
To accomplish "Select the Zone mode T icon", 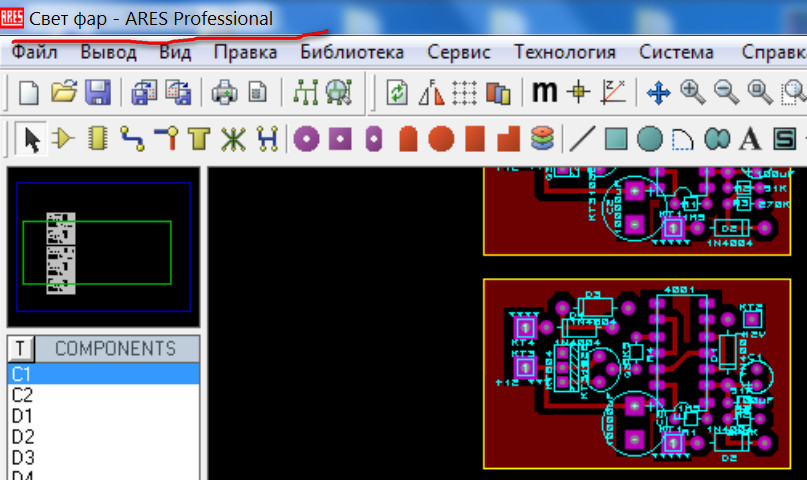I will pyautogui.click(x=199, y=139).
